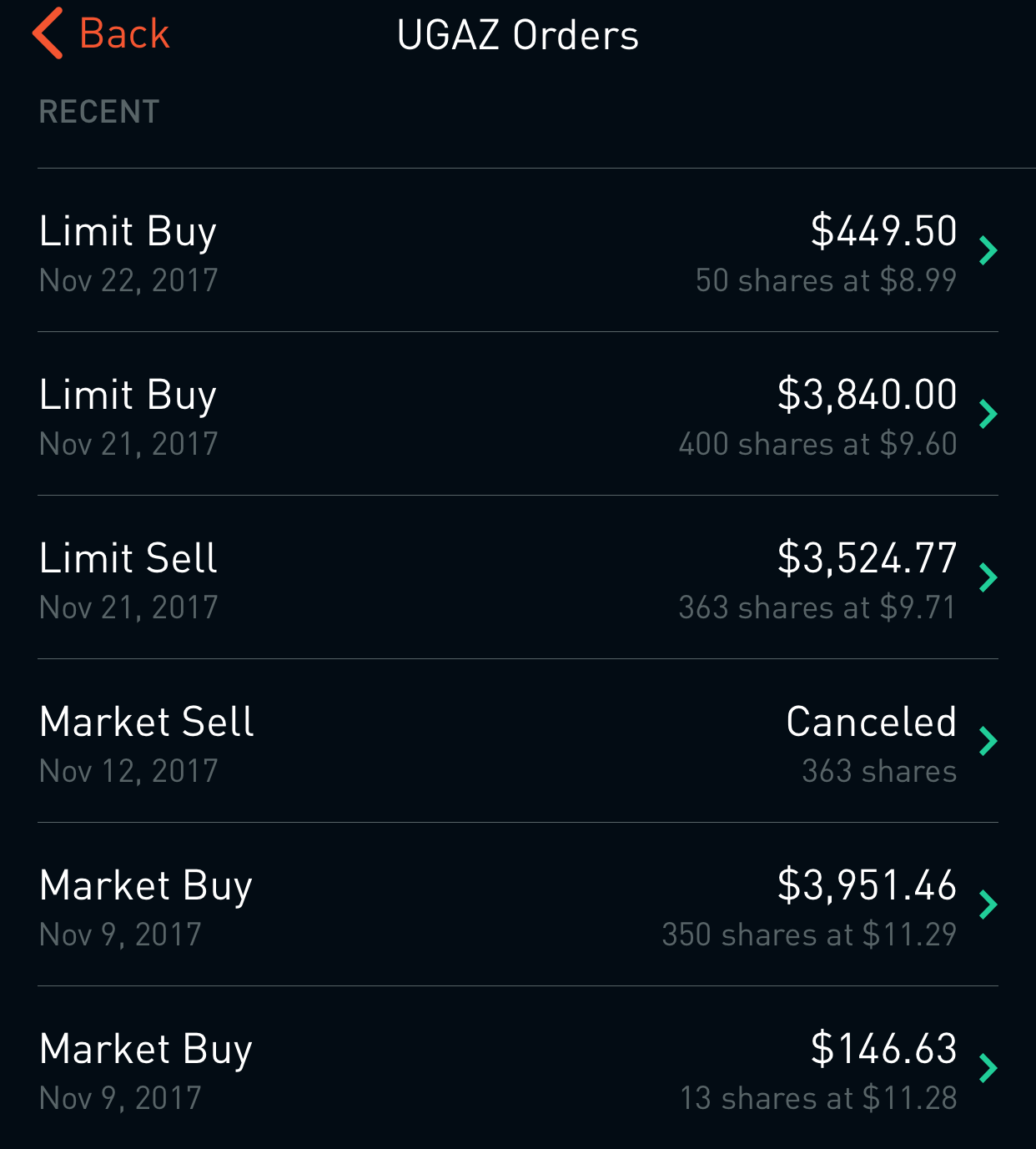Open the Canceled order chevron

988,741
